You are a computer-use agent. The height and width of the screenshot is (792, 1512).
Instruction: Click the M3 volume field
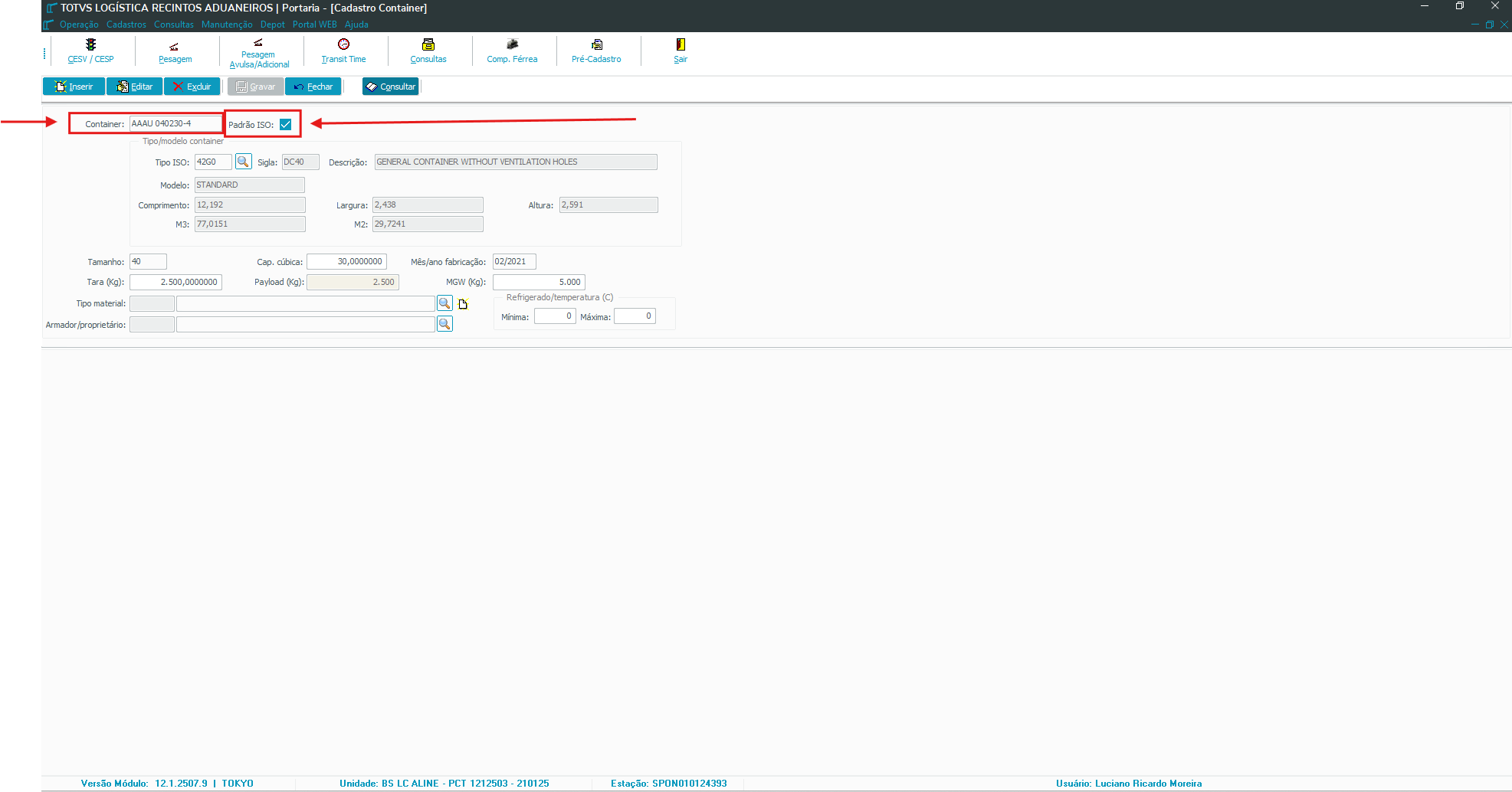point(250,224)
